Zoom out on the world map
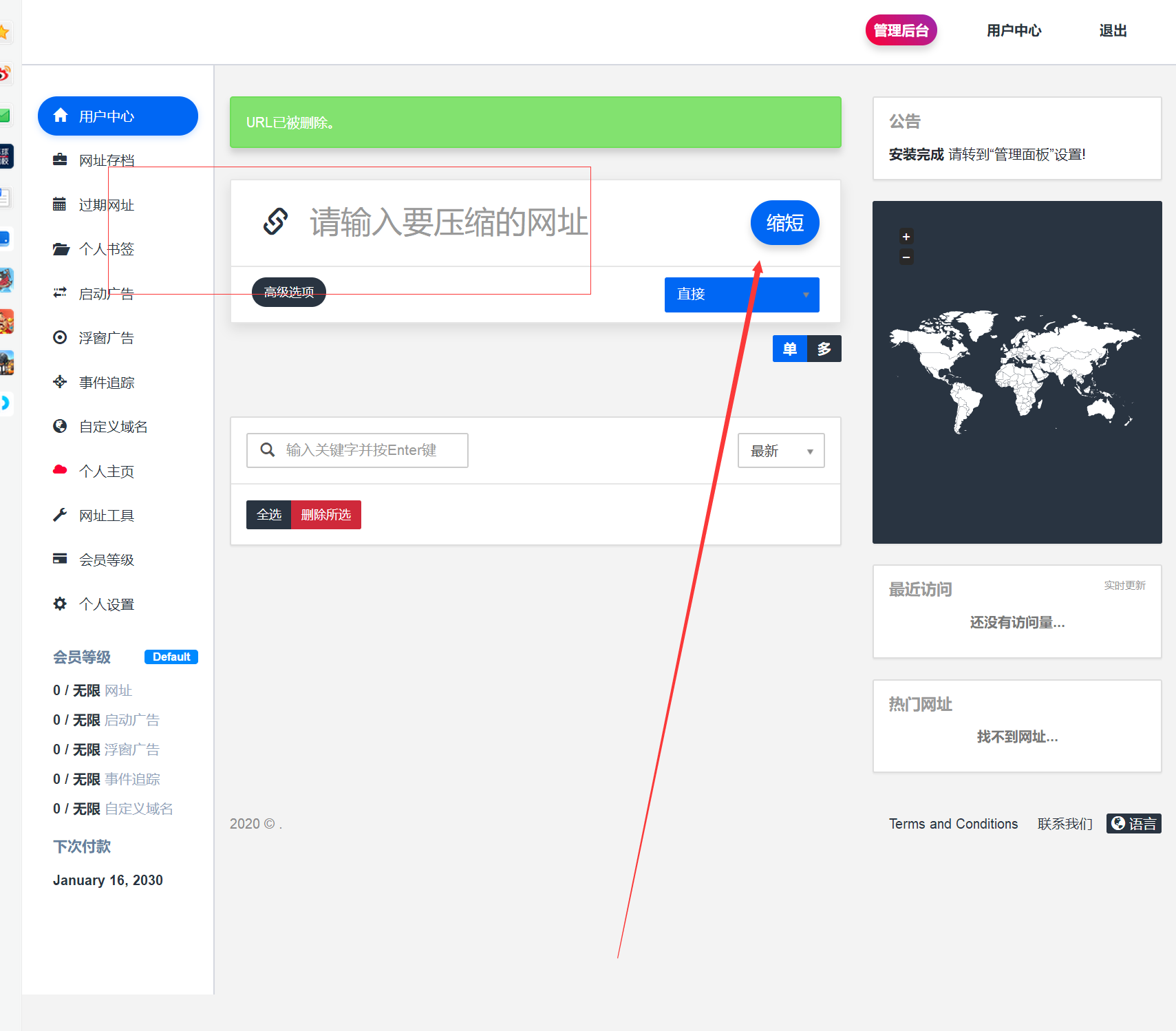1176x1031 pixels. coord(906,257)
